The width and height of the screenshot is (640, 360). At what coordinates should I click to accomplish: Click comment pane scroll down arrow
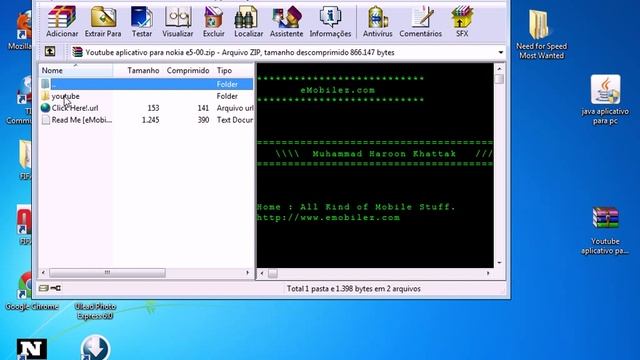pos(499,263)
